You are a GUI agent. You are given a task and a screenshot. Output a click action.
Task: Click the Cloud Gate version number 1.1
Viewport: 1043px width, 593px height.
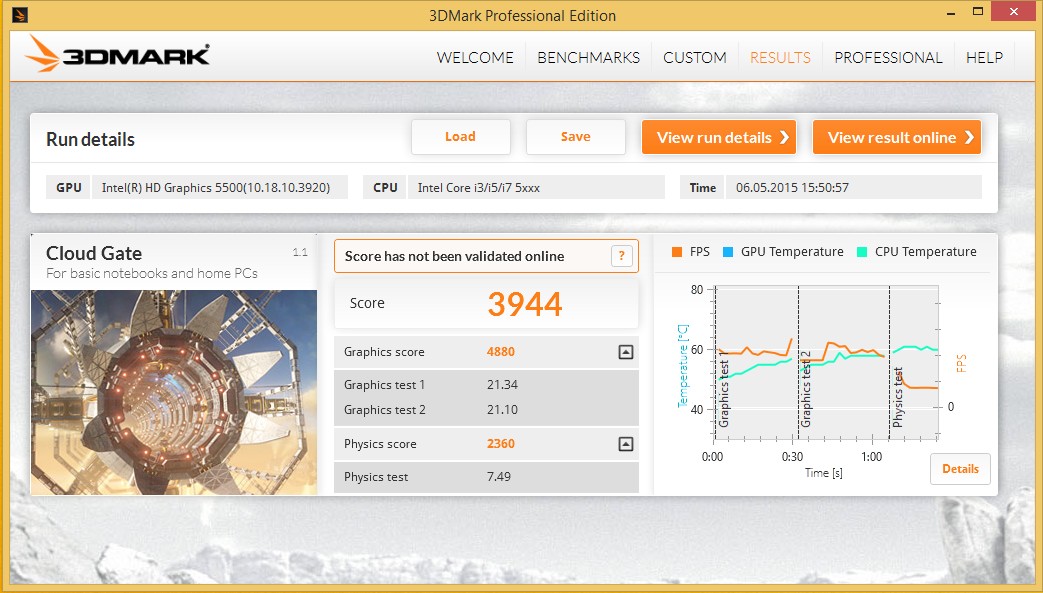[300, 252]
